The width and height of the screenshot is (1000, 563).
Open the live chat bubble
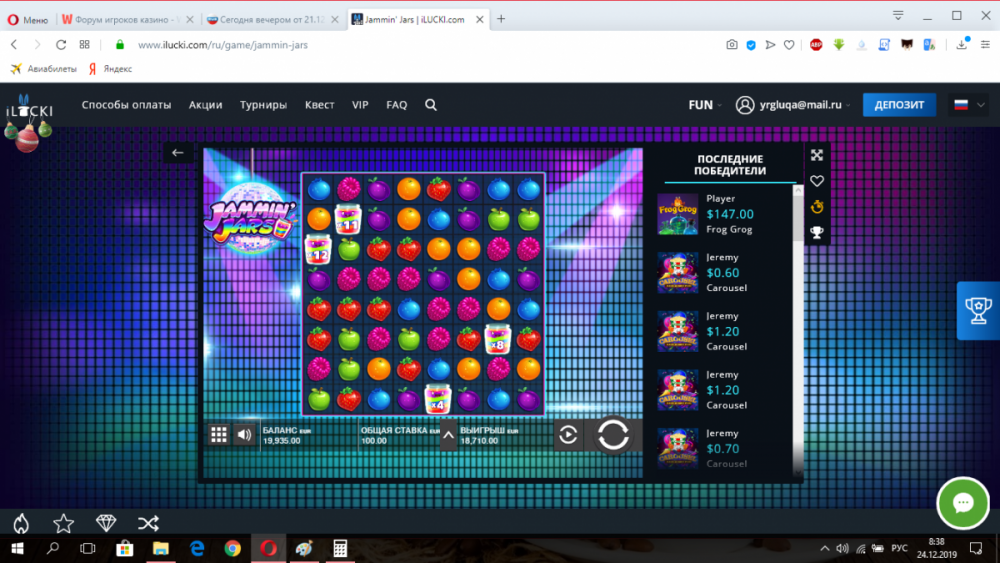point(963,503)
